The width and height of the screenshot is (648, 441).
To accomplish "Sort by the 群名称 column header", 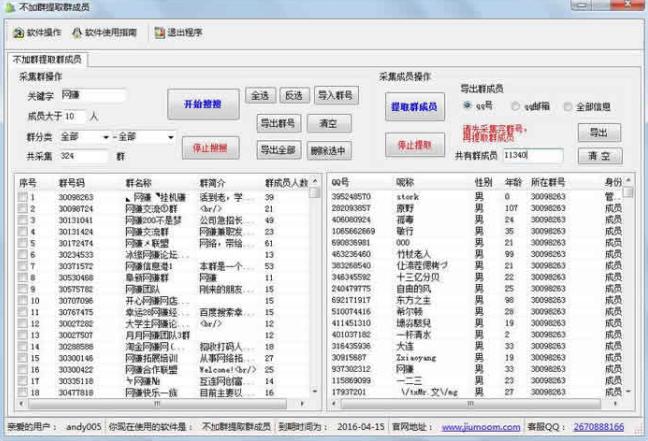I will tap(138, 183).
